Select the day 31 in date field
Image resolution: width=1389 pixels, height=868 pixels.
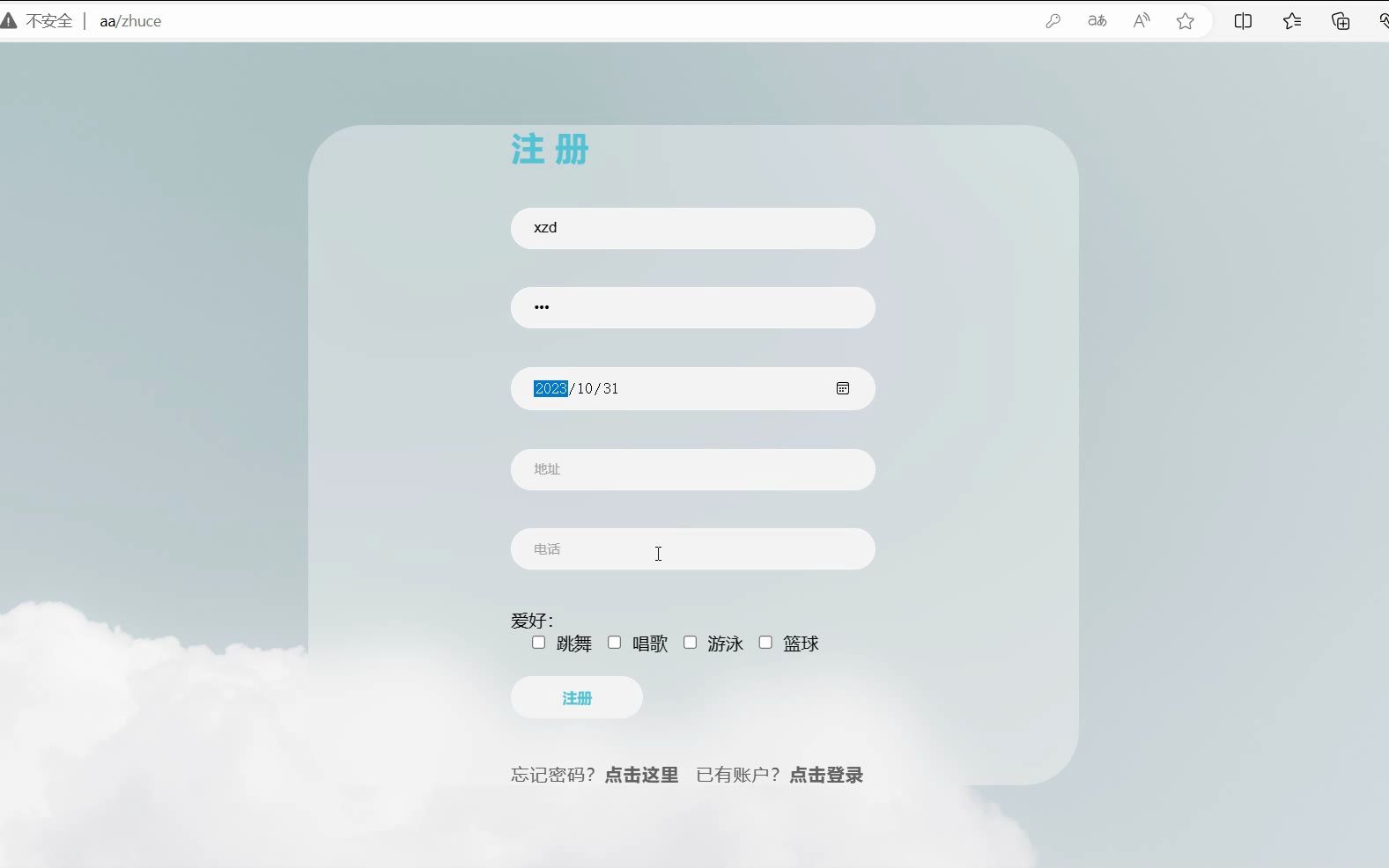(x=610, y=388)
